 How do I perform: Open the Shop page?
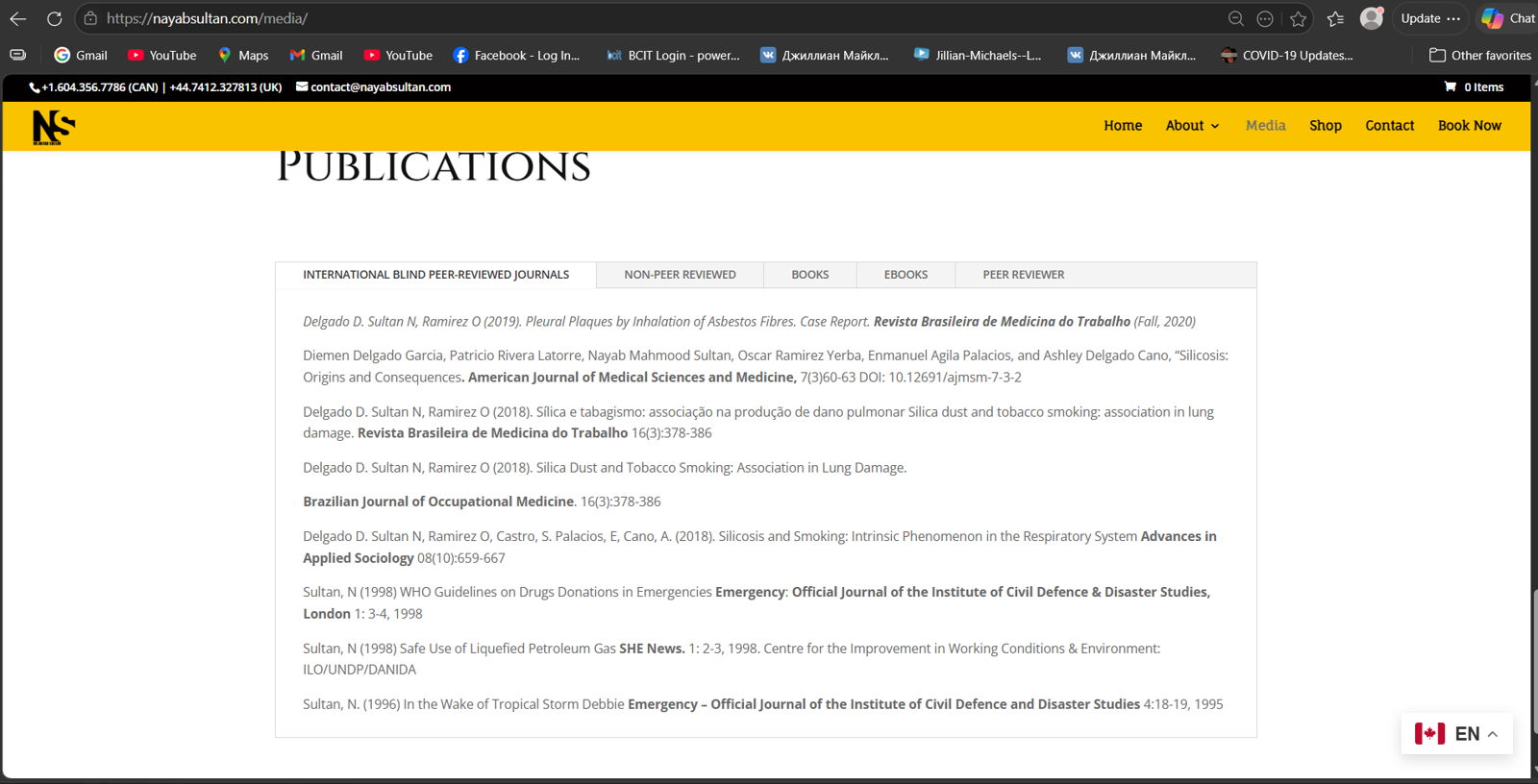[x=1325, y=126]
